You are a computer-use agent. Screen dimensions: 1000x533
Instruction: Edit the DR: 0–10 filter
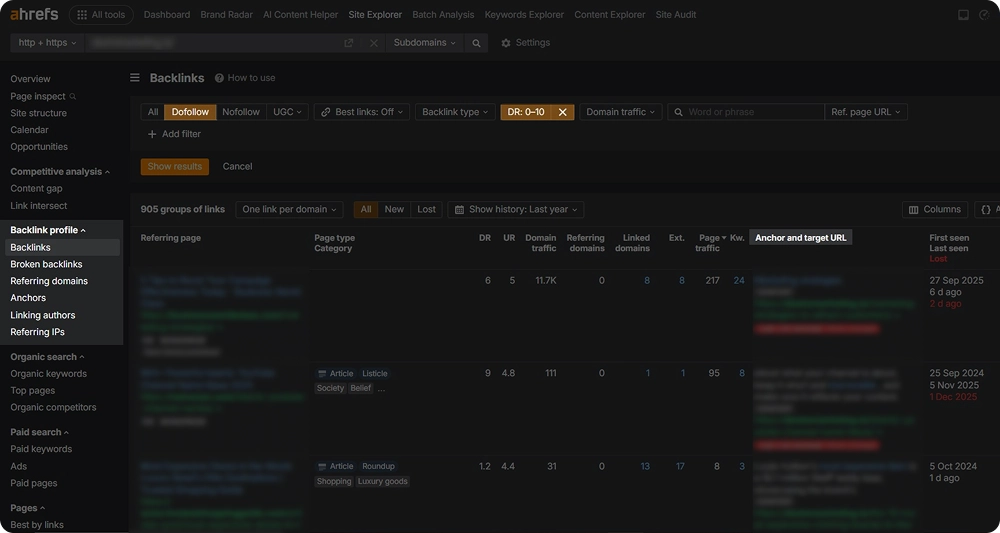coord(526,112)
